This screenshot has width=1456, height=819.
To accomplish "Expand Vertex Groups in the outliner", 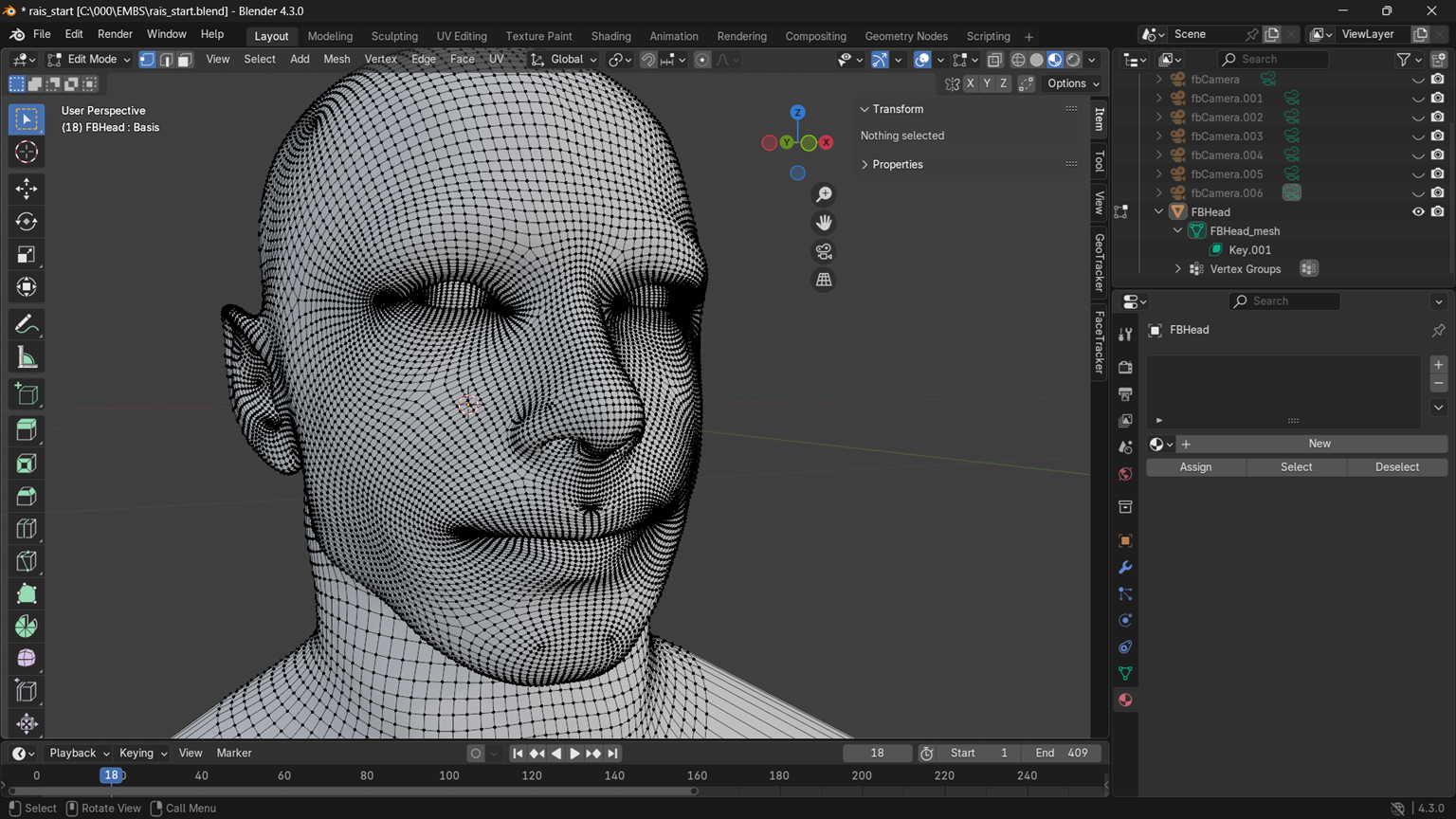I will coord(1177,269).
